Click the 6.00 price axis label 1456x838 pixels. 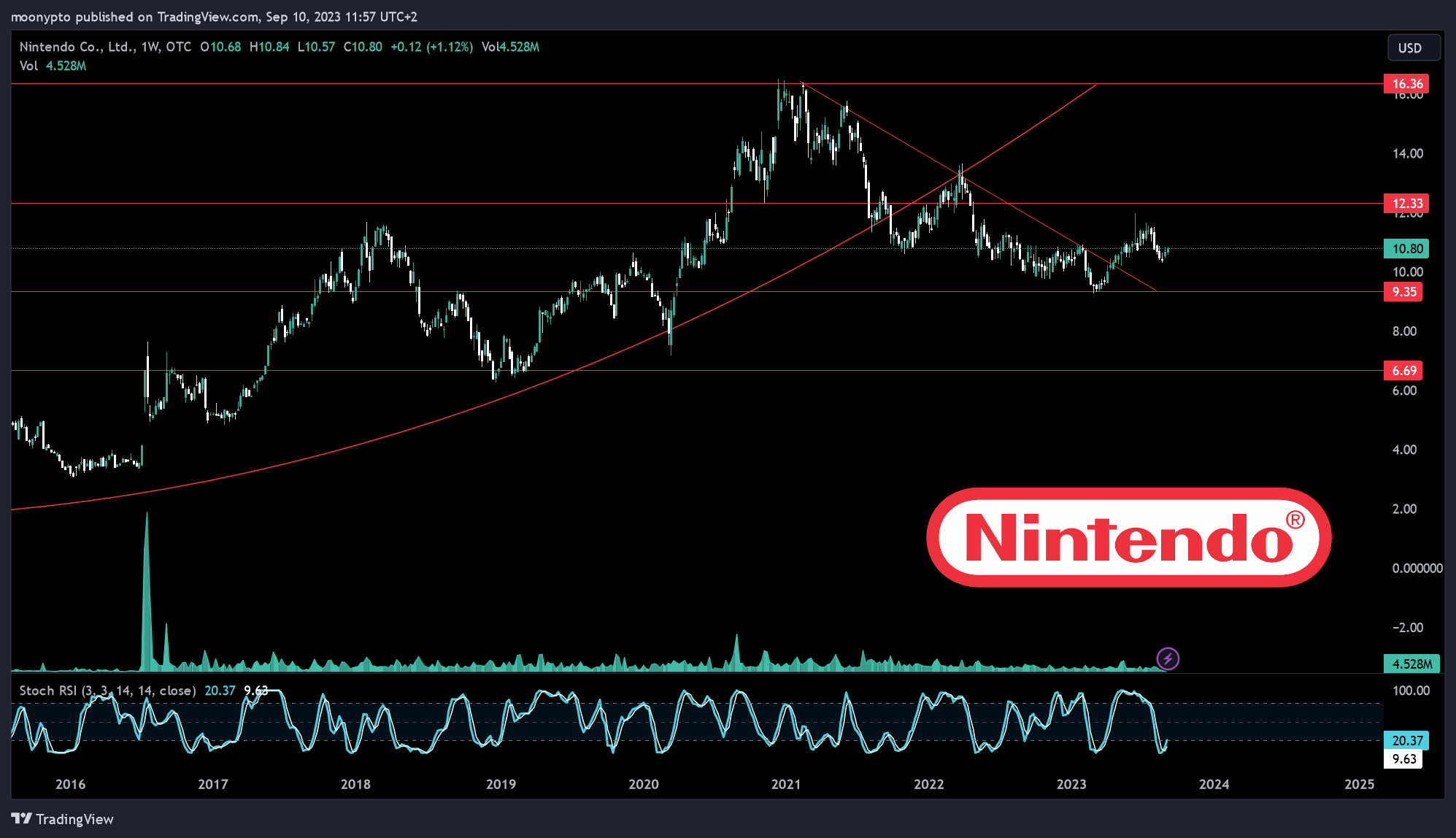[x=1405, y=391]
